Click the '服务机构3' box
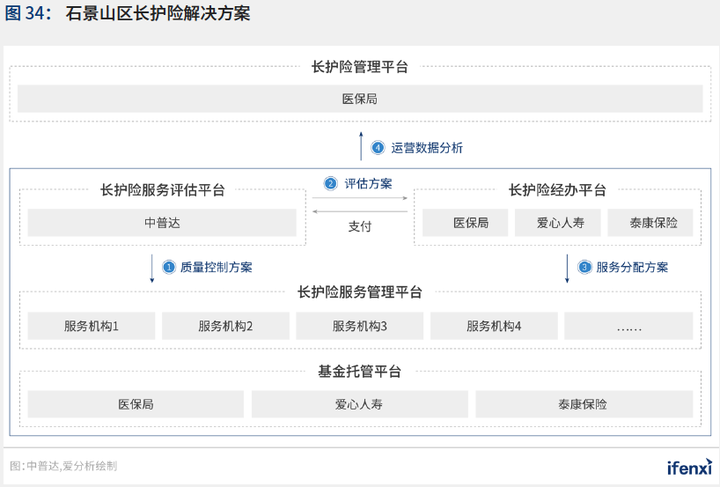Image resolution: width=720 pixels, height=487 pixels. [360, 326]
